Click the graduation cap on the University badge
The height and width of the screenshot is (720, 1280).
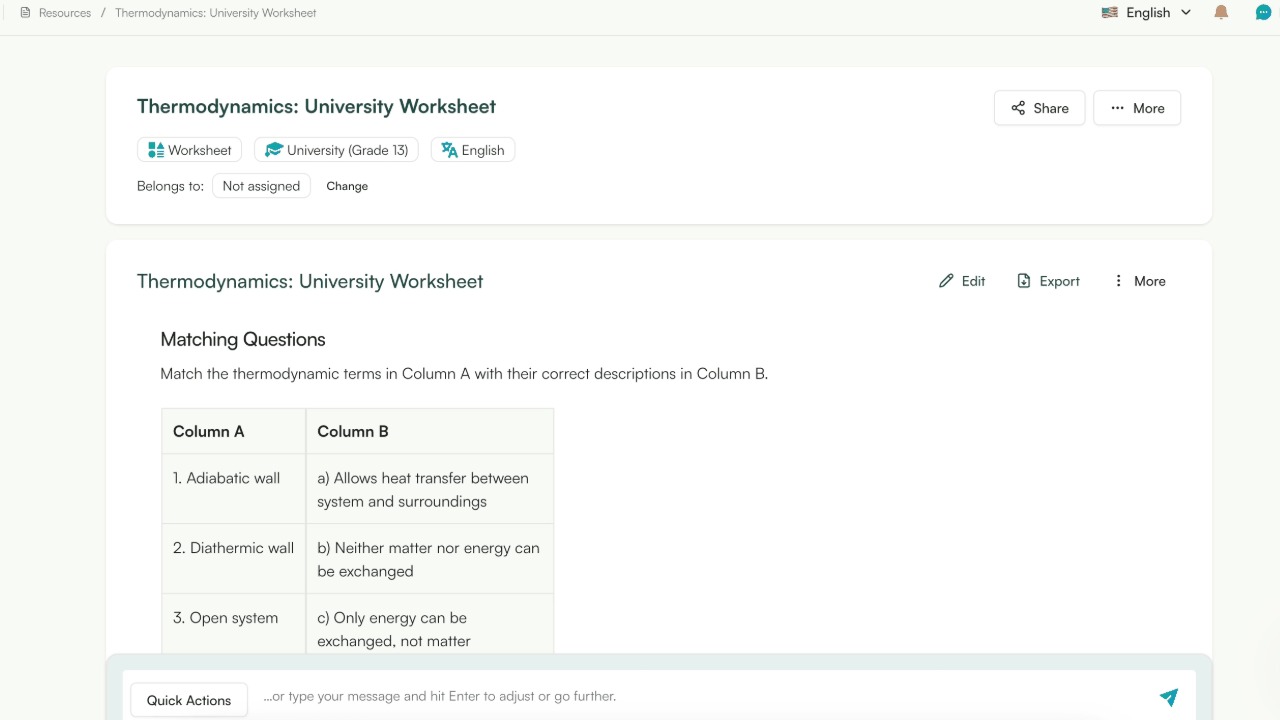pos(273,149)
